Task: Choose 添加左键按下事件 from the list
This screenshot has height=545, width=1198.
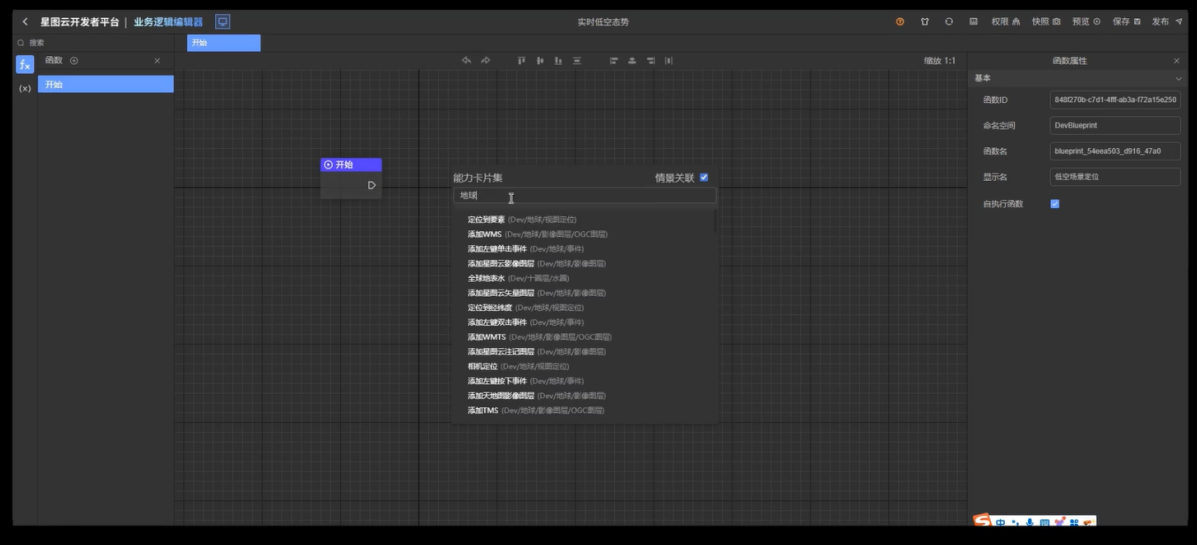Action: click(x=526, y=381)
